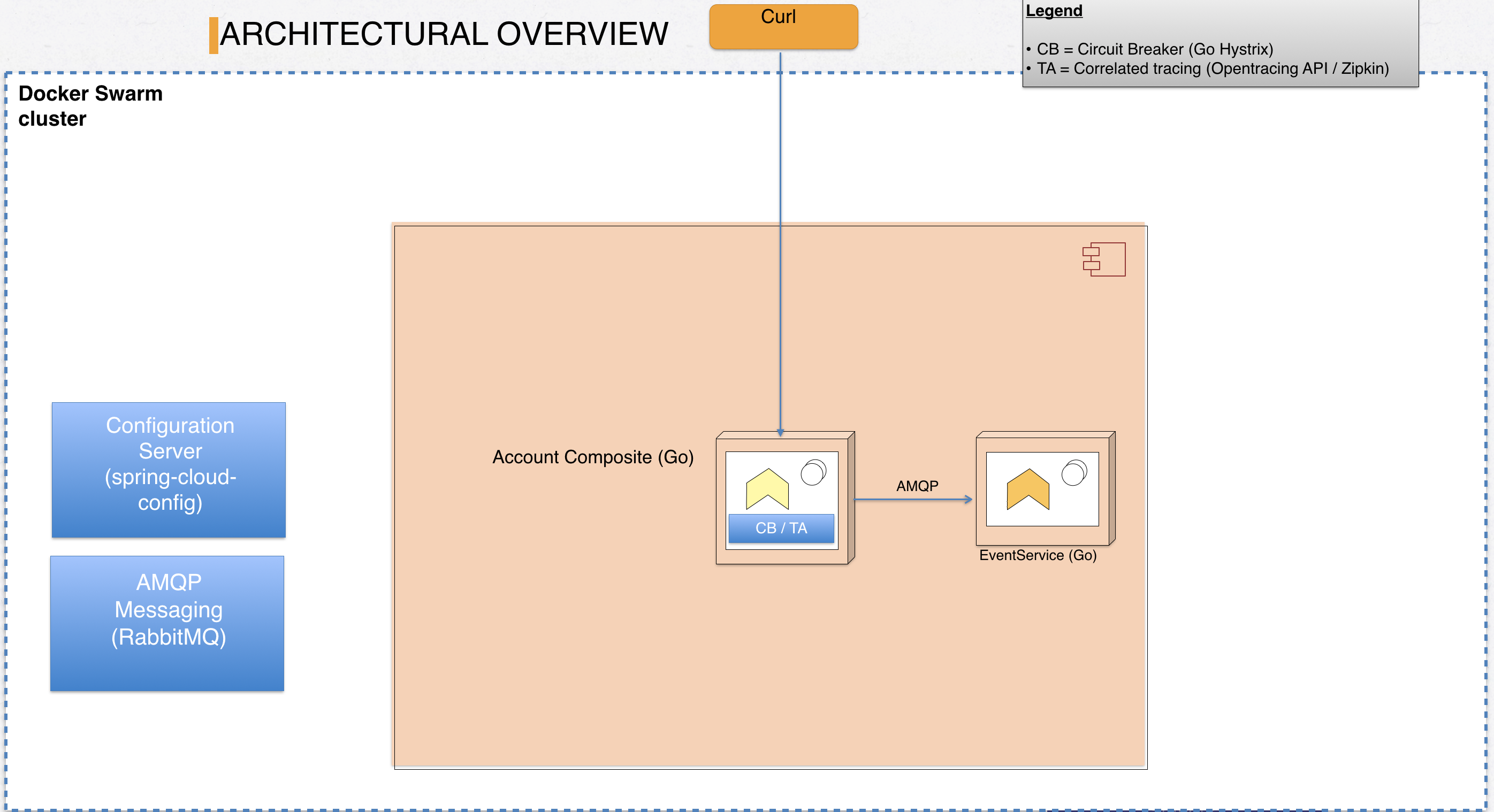Click the ARCHITECTURAL OVERVIEW title
1494x812 pixels.
444,34
